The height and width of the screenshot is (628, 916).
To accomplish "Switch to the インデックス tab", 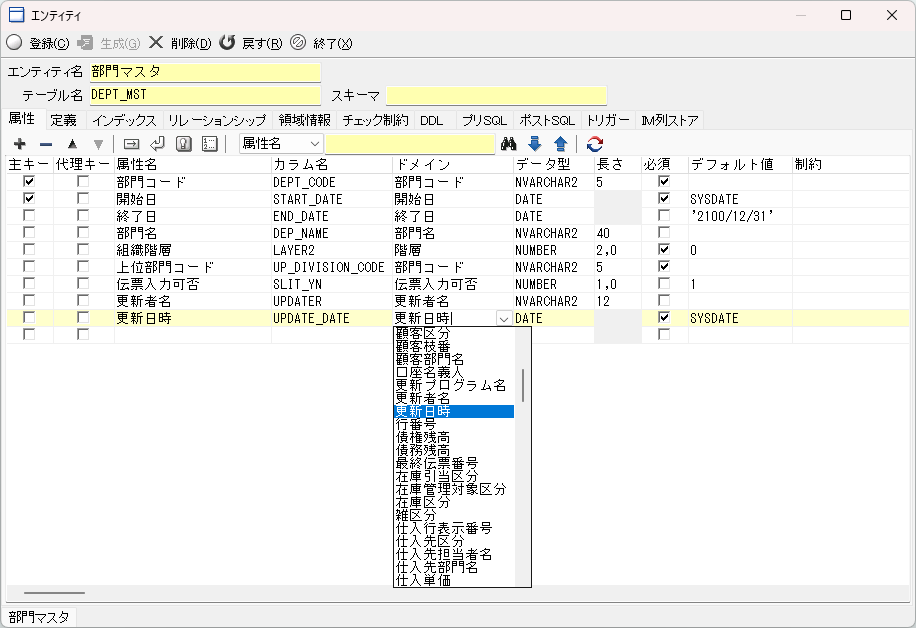I will tap(124, 120).
